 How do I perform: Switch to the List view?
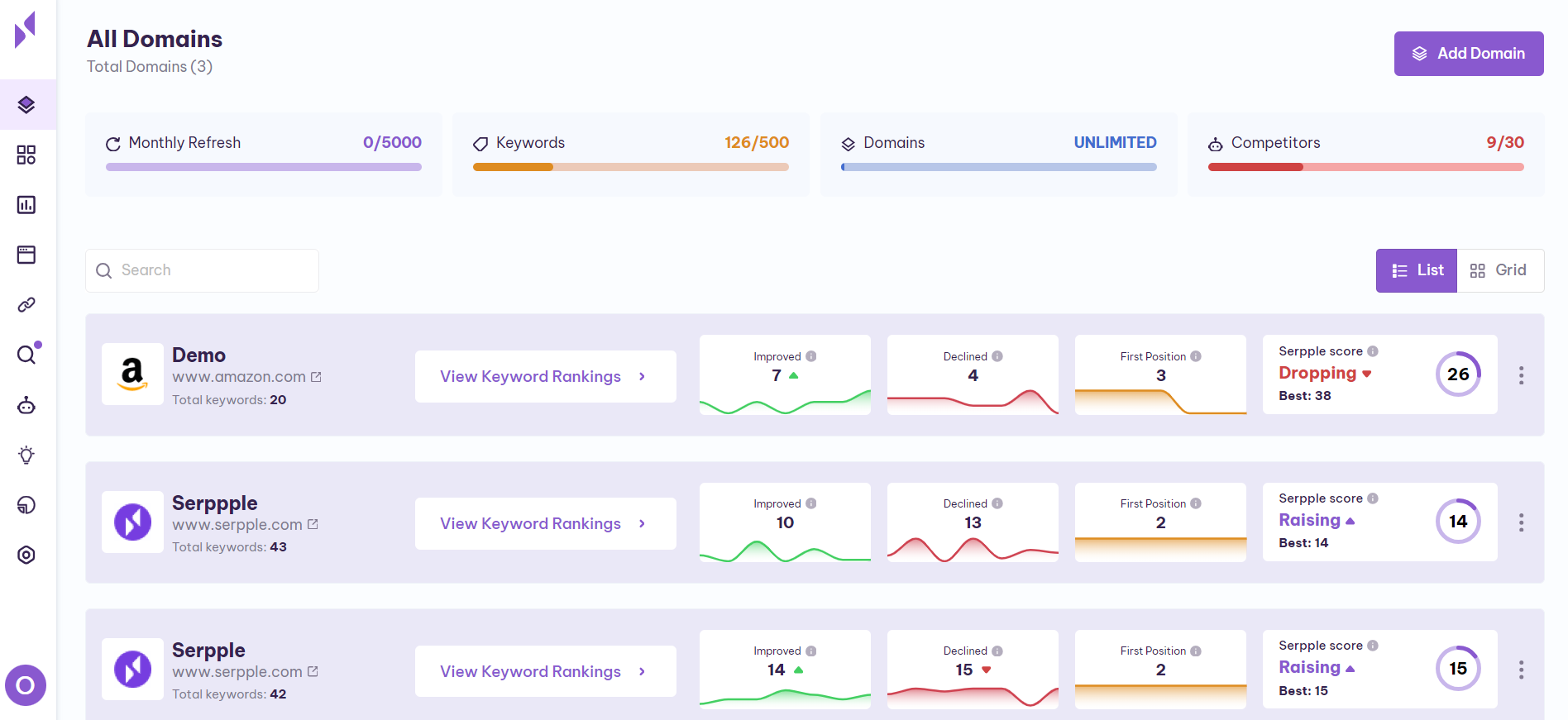1417,270
